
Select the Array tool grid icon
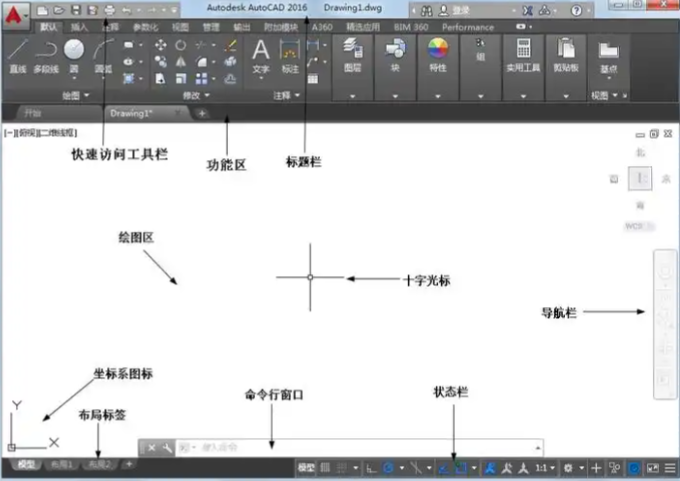click(201, 79)
